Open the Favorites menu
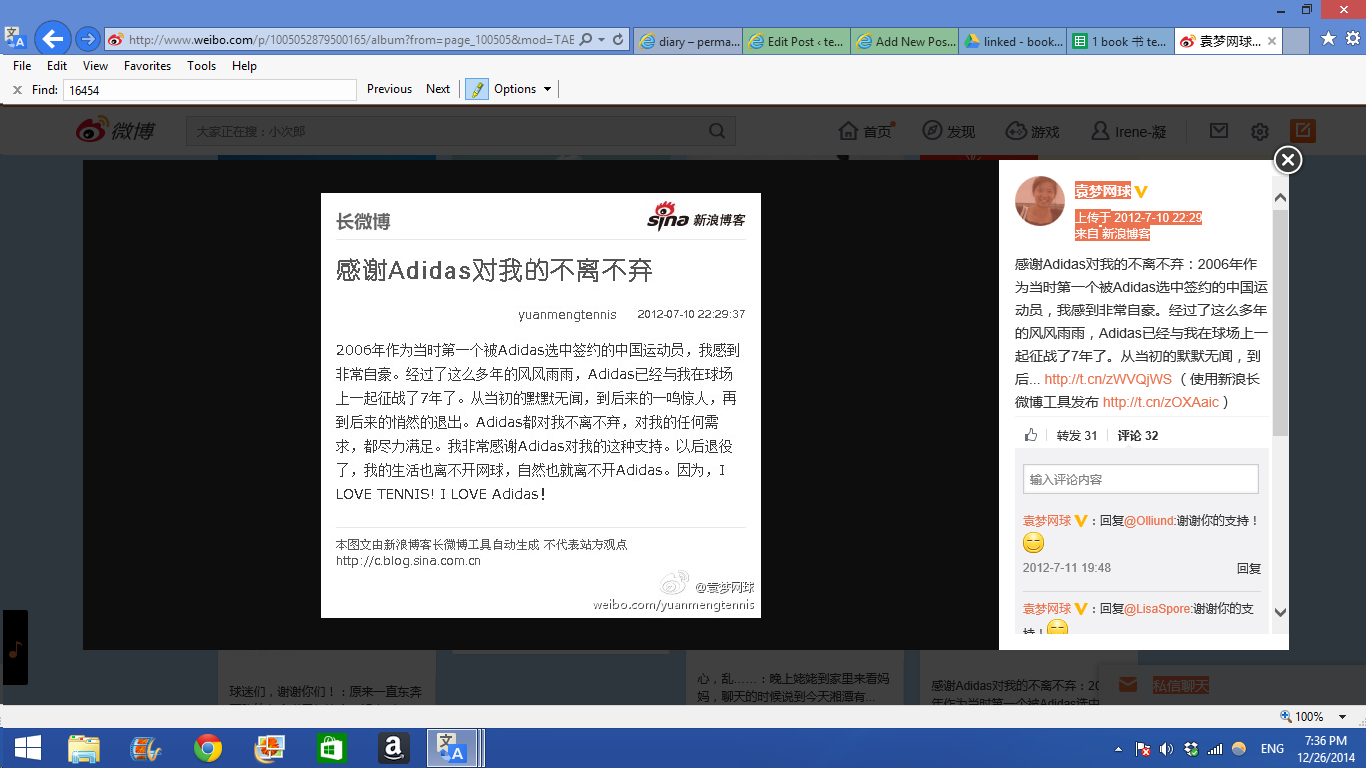The image size is (1366, 768). click(147, 66)
